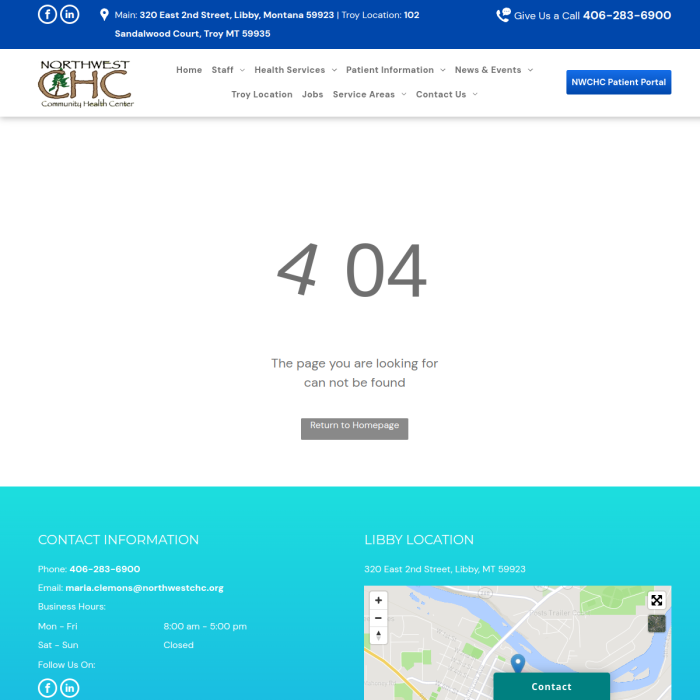Zoom in on the Libby map

[x=378, y=600]
